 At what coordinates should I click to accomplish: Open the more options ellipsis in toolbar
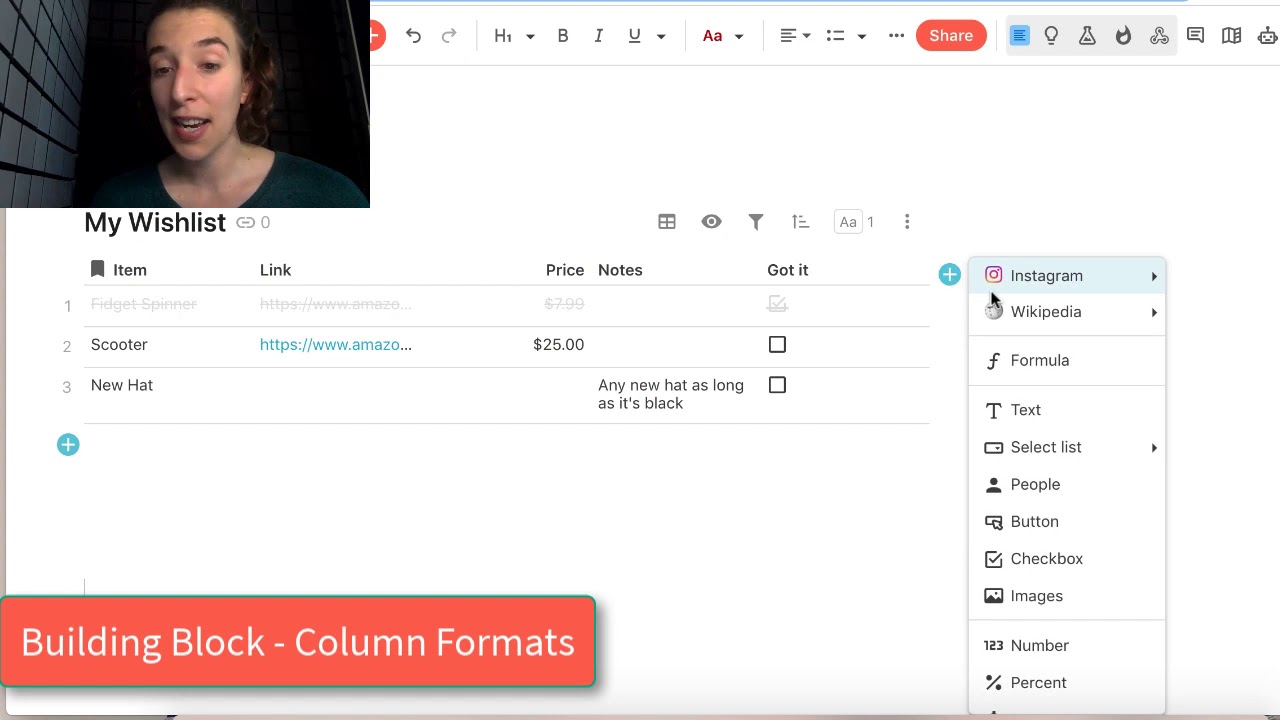click(897, 36)
